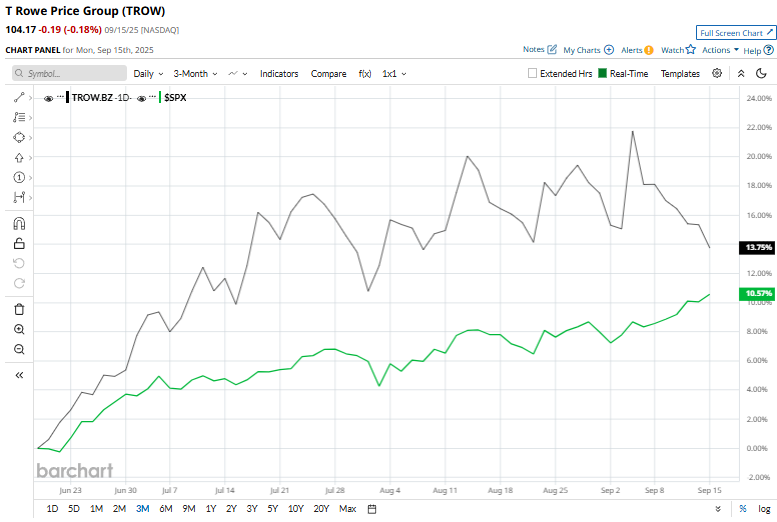Open chart settings gear
Screen dimensions: 777x522
717,73
